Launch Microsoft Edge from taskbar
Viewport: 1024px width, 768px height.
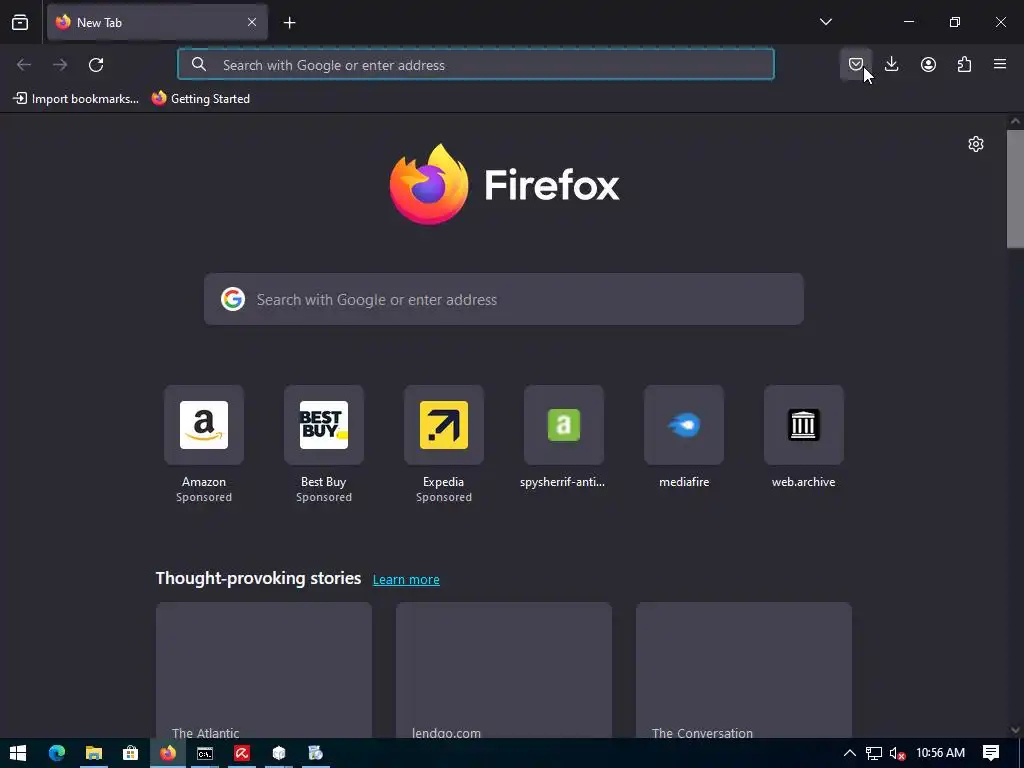(x=57, y=753)
